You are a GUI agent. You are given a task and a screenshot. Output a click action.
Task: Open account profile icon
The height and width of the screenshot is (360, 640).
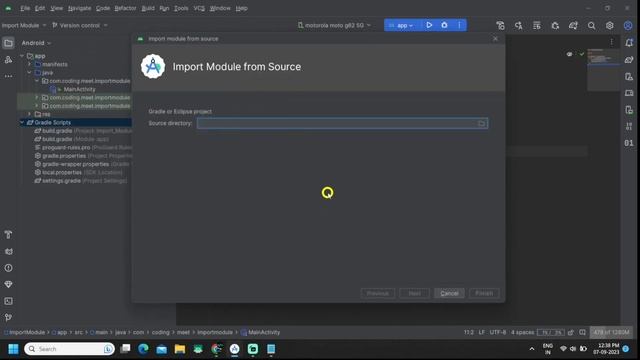coord(628,26)
